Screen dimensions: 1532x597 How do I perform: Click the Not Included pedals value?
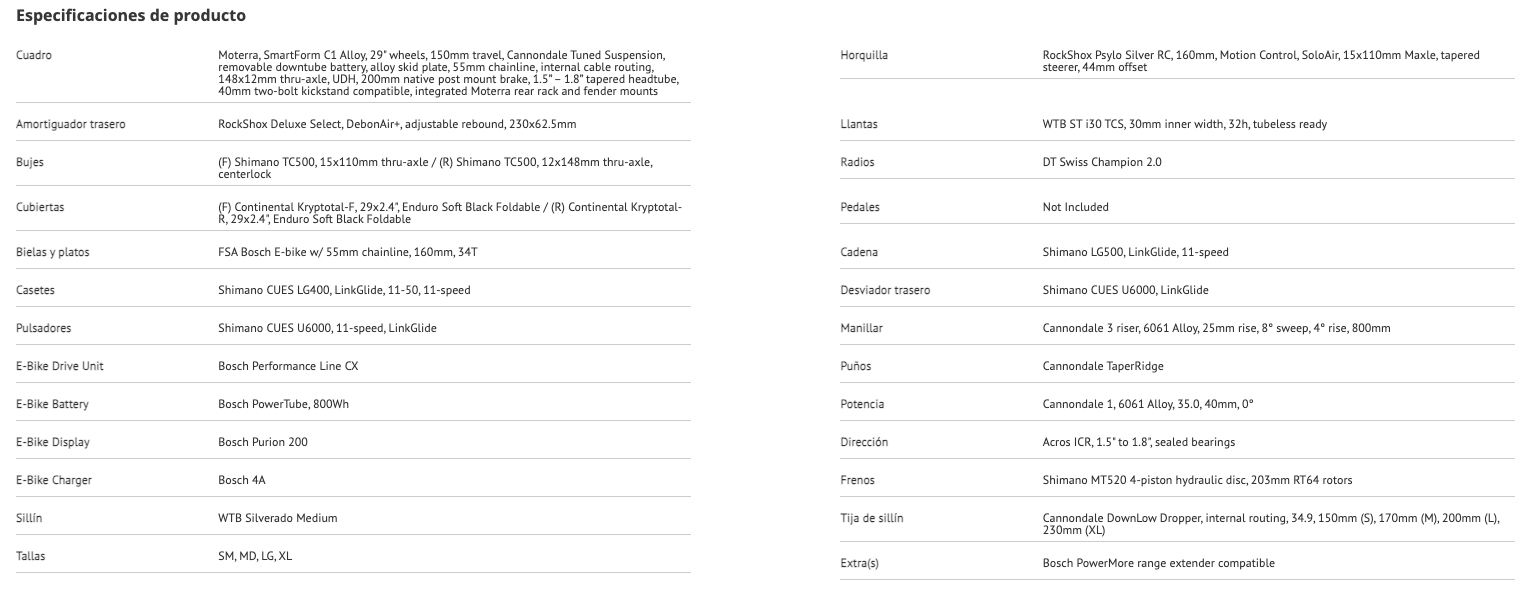[1075, 207]
